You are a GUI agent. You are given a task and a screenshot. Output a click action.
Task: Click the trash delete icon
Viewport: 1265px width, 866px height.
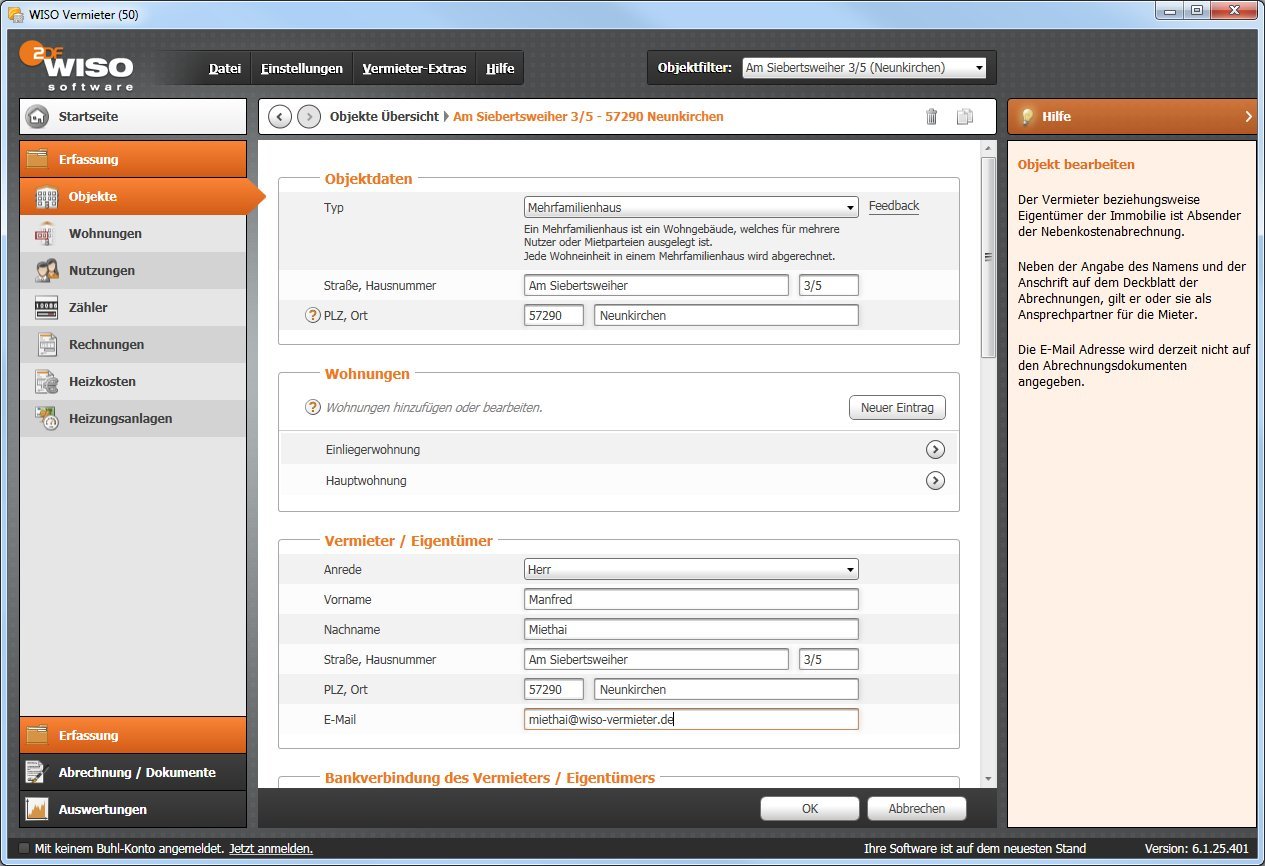pyautogui.click(x=931, y=116)
